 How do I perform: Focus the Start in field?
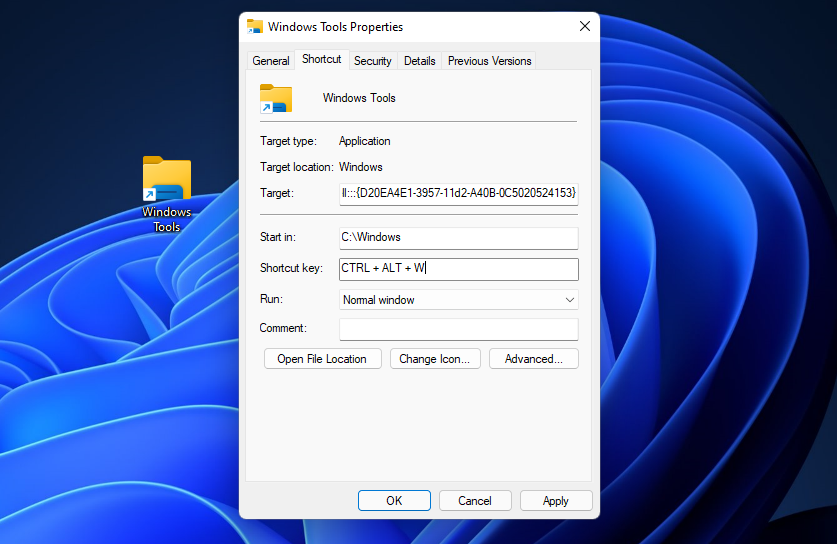[458, 238]
